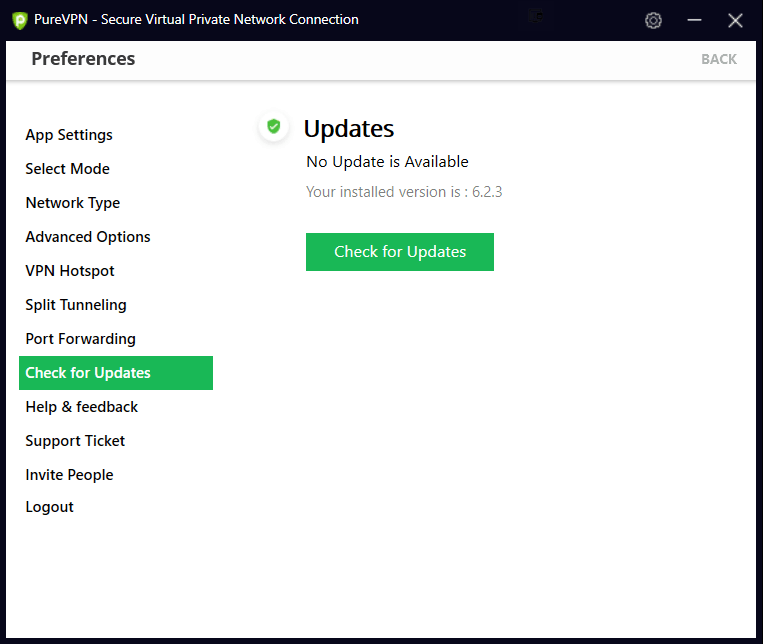Open the Invite People option
Image resolution: width=763 pixels, height=644 pixels.
69,475
